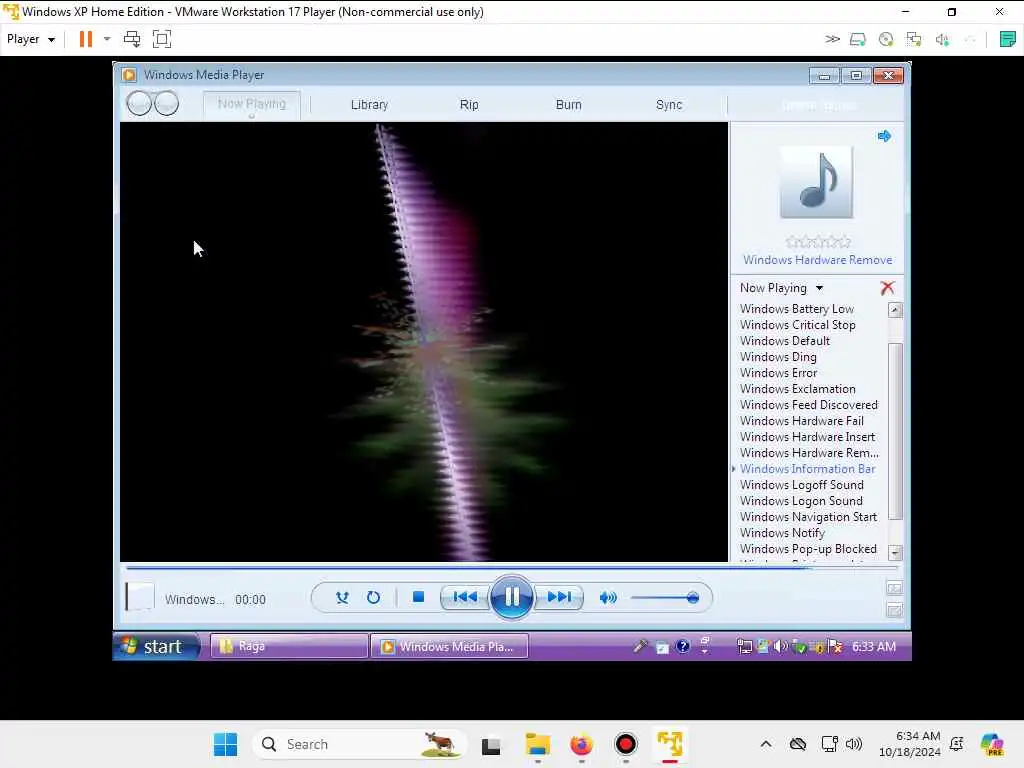Click VMware CD/DVD device icon
Viewport: 1024px width, 768px height.
coord(886,39)
